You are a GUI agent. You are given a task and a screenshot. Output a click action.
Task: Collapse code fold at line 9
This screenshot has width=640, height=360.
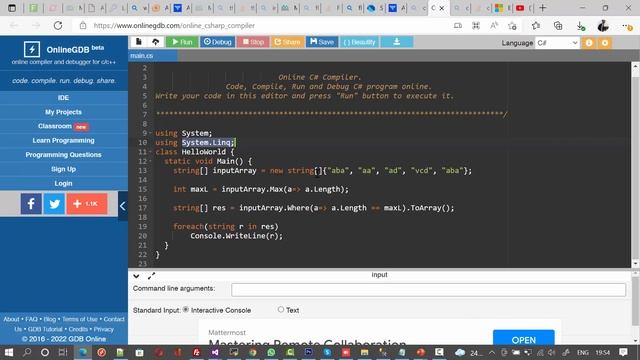click(x=150, y=133)
